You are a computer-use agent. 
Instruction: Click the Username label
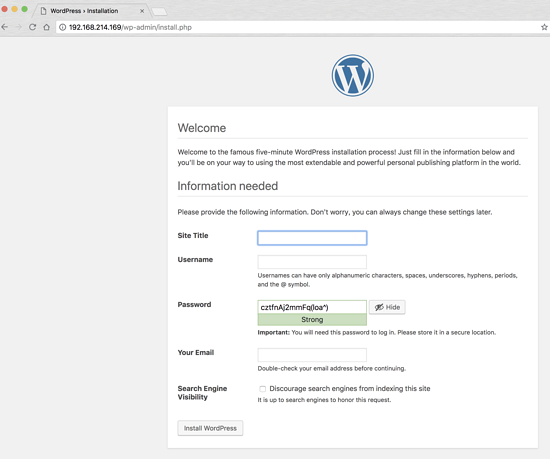pos(195,259)
